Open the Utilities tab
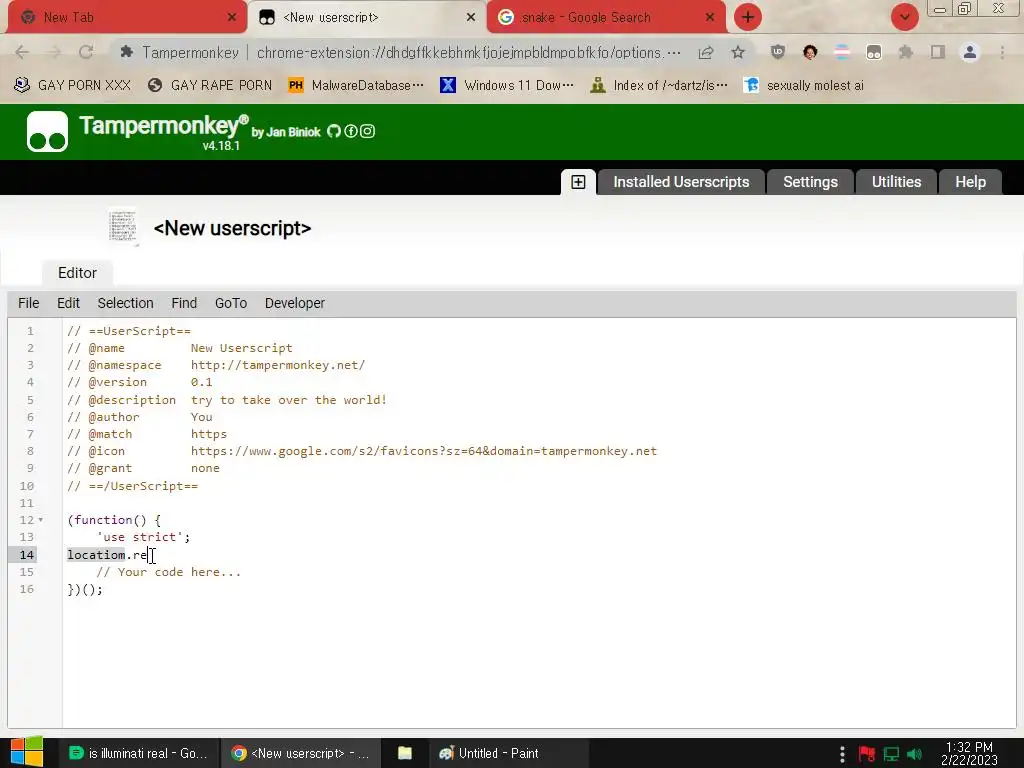The width and height of the screenshot is (1024, 768). click(896, 182)
